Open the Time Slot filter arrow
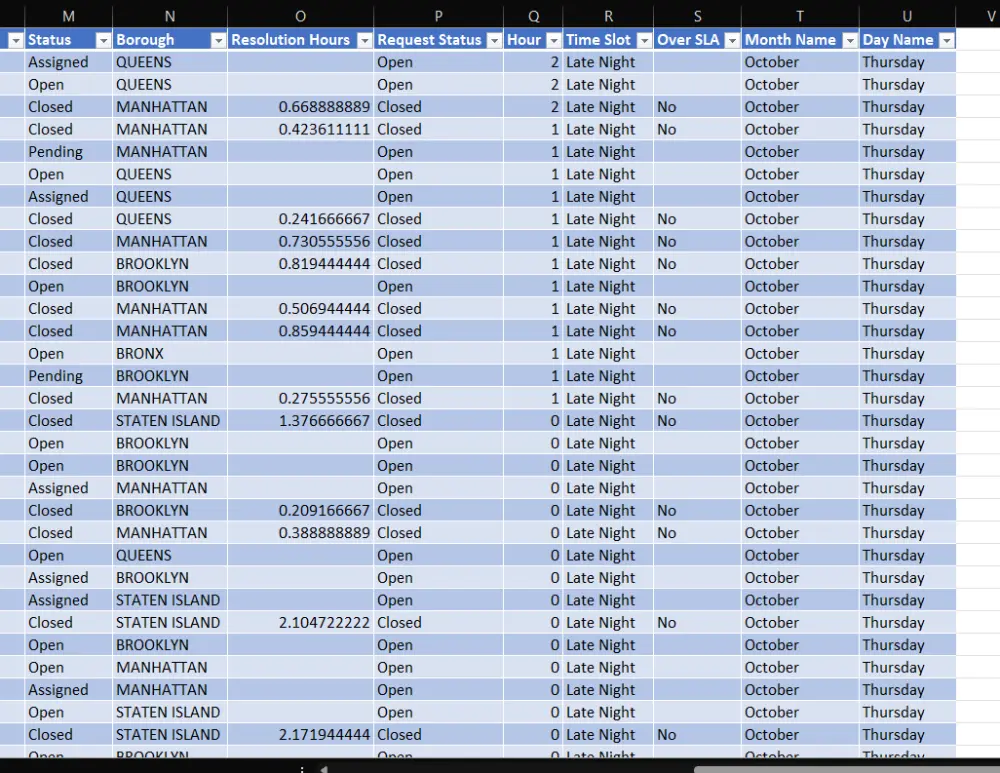 coord(645,40)
